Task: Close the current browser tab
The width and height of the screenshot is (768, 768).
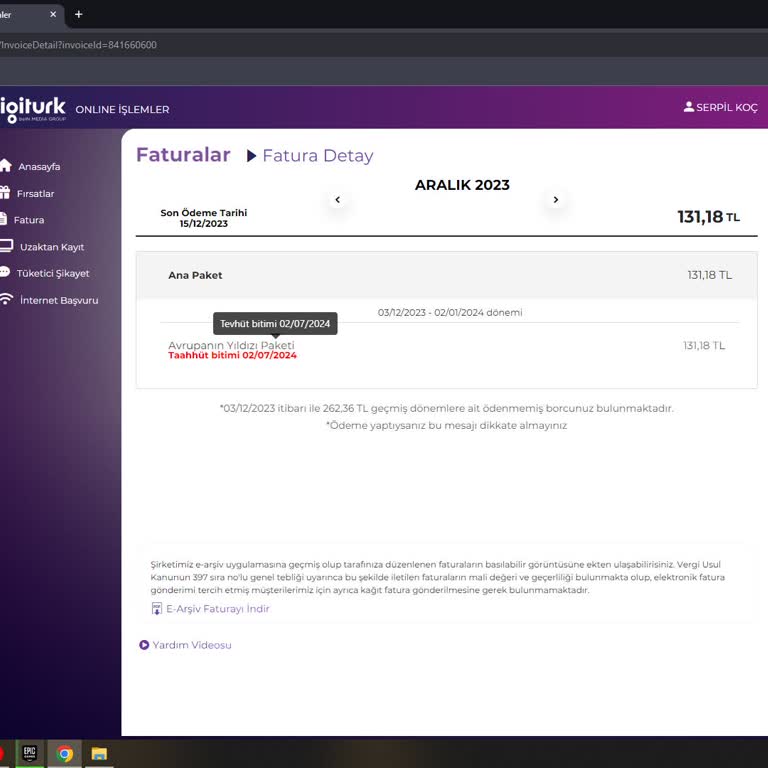Action: (x=53, y=14)
